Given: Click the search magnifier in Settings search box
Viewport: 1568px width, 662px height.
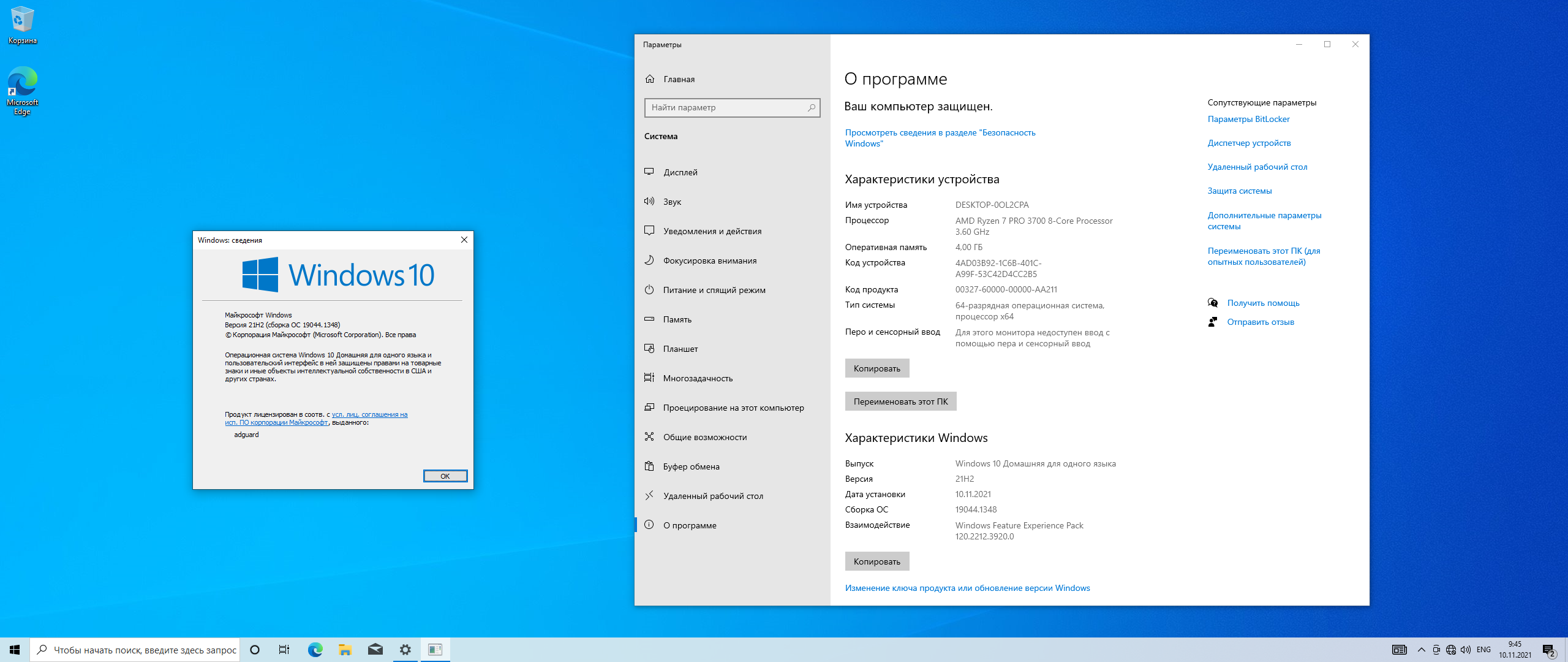Looking at the screenshot, I should pyautogui.click(x=812, y=107).
